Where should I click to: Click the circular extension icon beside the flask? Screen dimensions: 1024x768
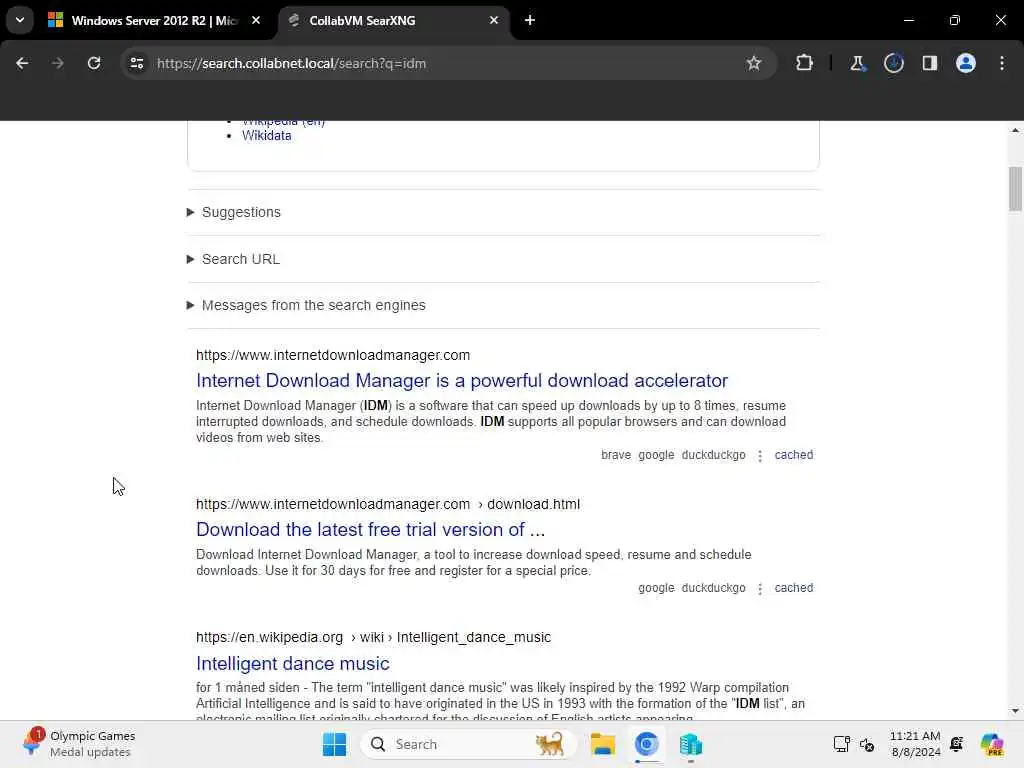(x=893, y=63)
